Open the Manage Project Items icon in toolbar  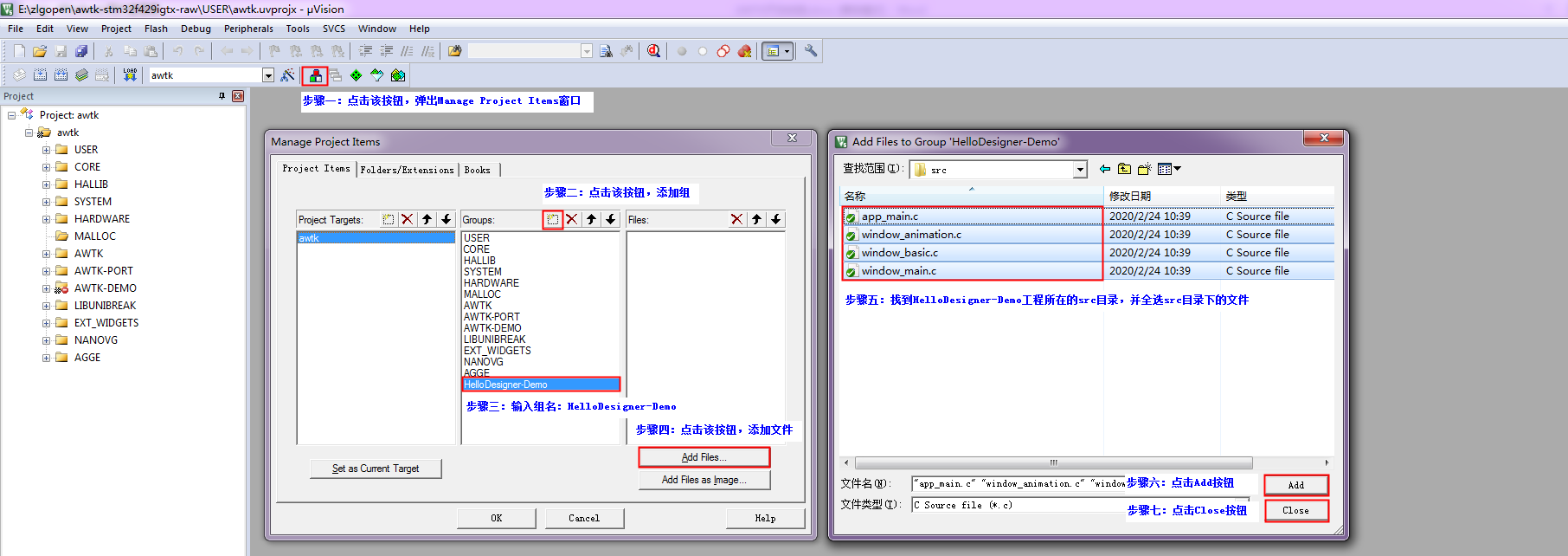point(316,76)
